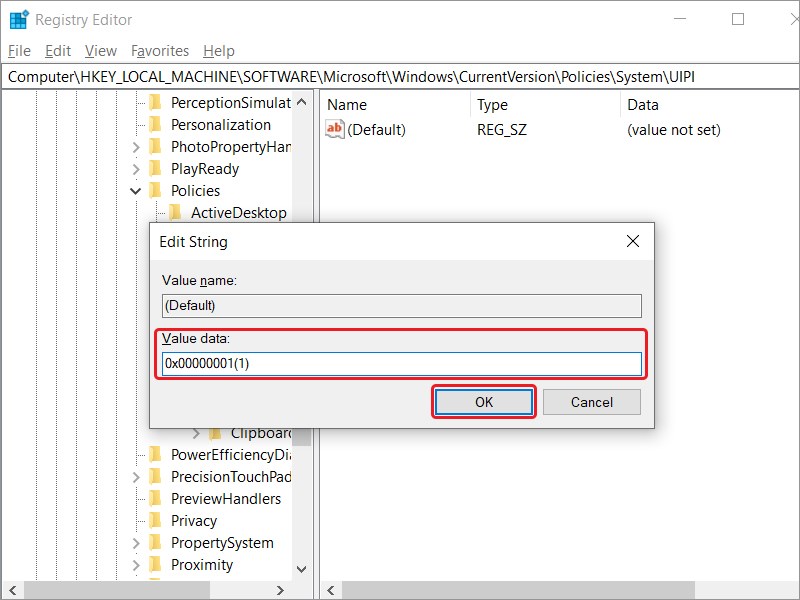This screenshot has width=800, height=600.
Task: Click OK in Edit String dialog
Action: [484, 402]
